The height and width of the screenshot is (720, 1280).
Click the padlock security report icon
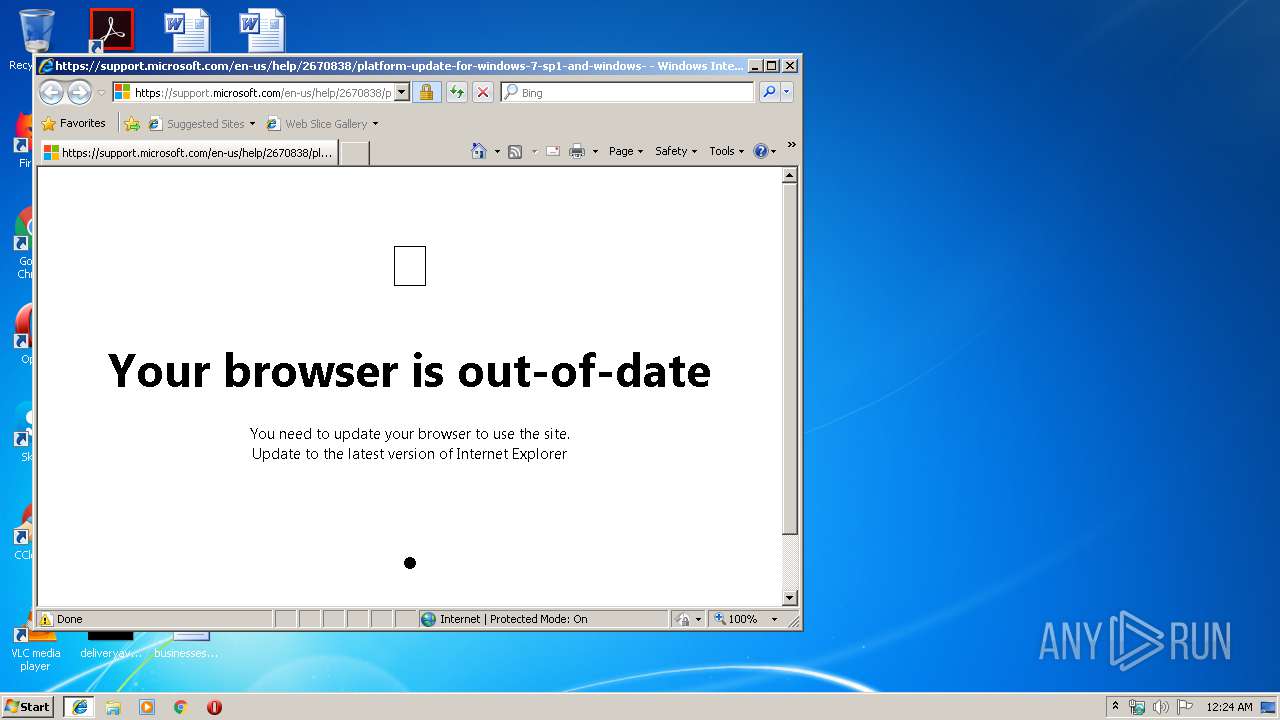pyautogui.click(x=426, y=92)
